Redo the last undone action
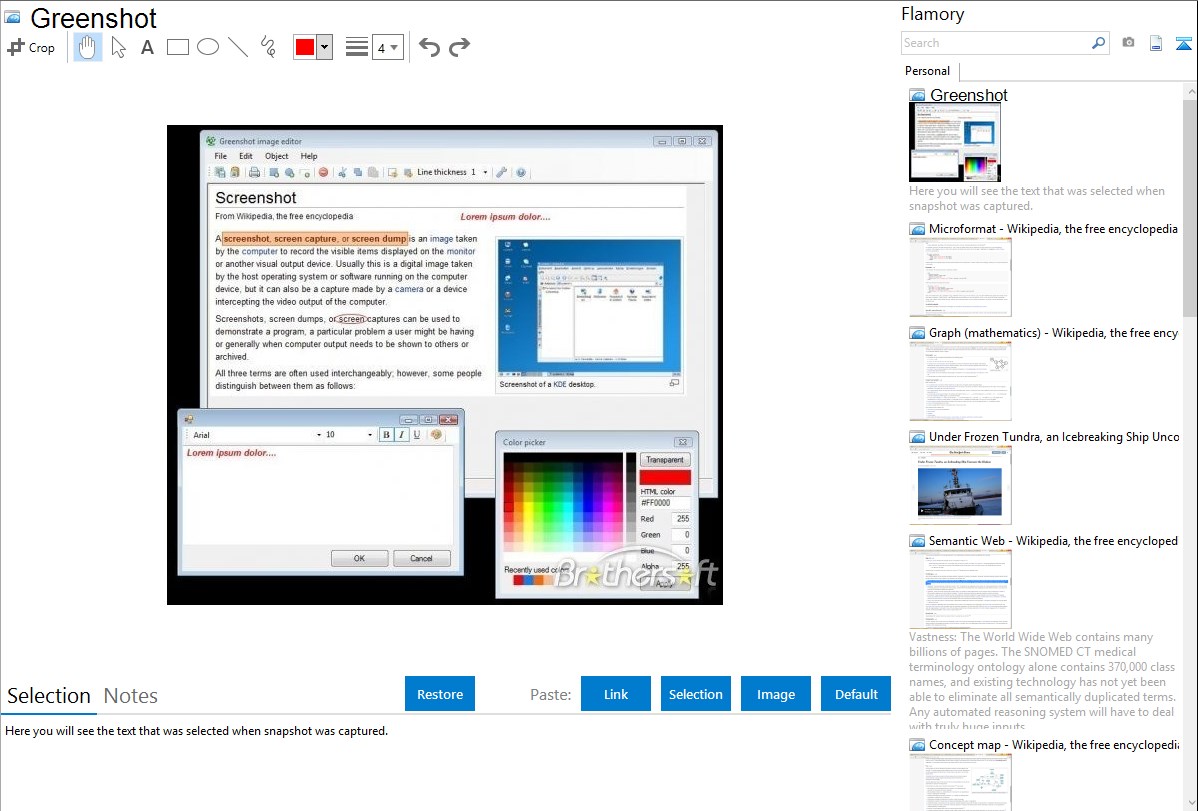Screen dimensions: 1198x811 [x=459, y=47]
